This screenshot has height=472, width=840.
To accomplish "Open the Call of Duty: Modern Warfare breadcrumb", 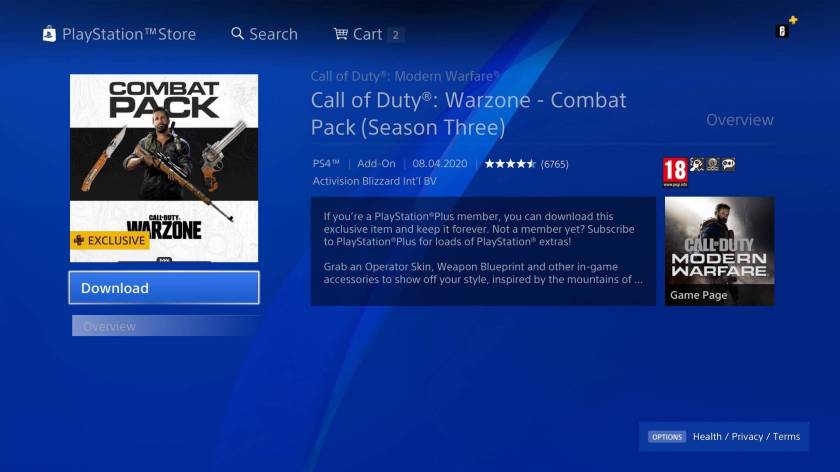I will 406,76.
